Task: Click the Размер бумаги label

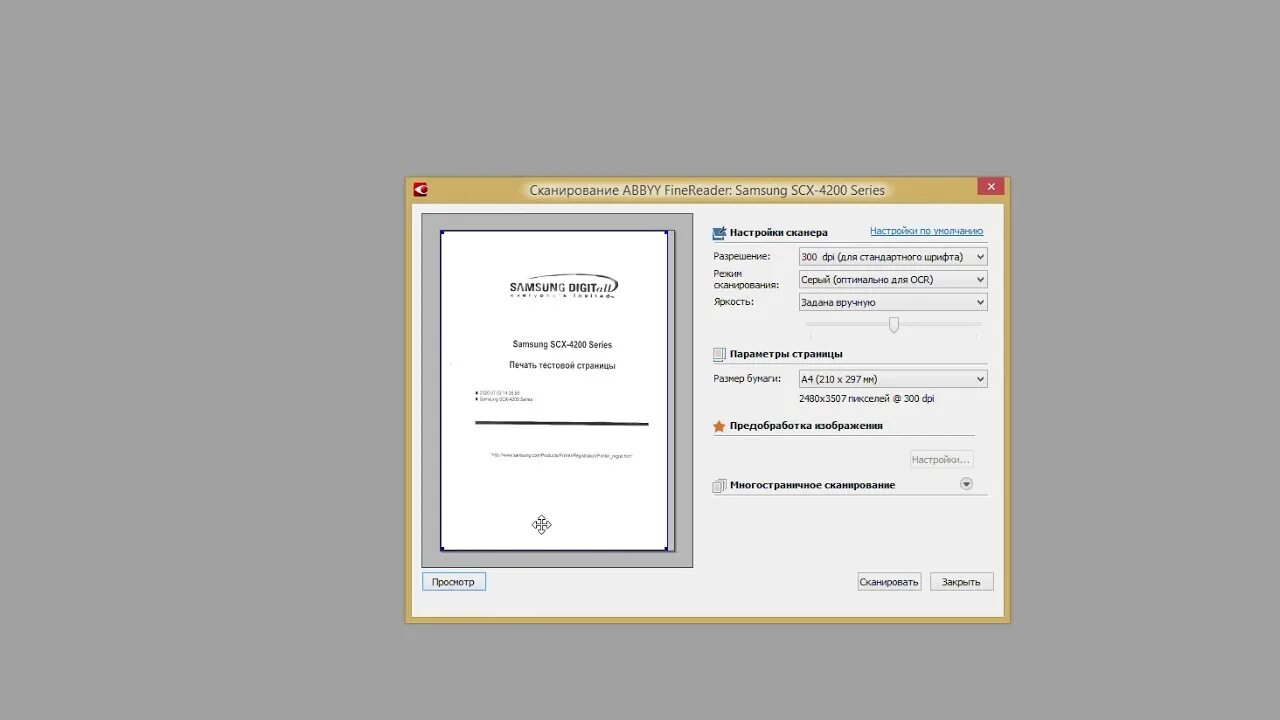Action: (x=747, y=379)
